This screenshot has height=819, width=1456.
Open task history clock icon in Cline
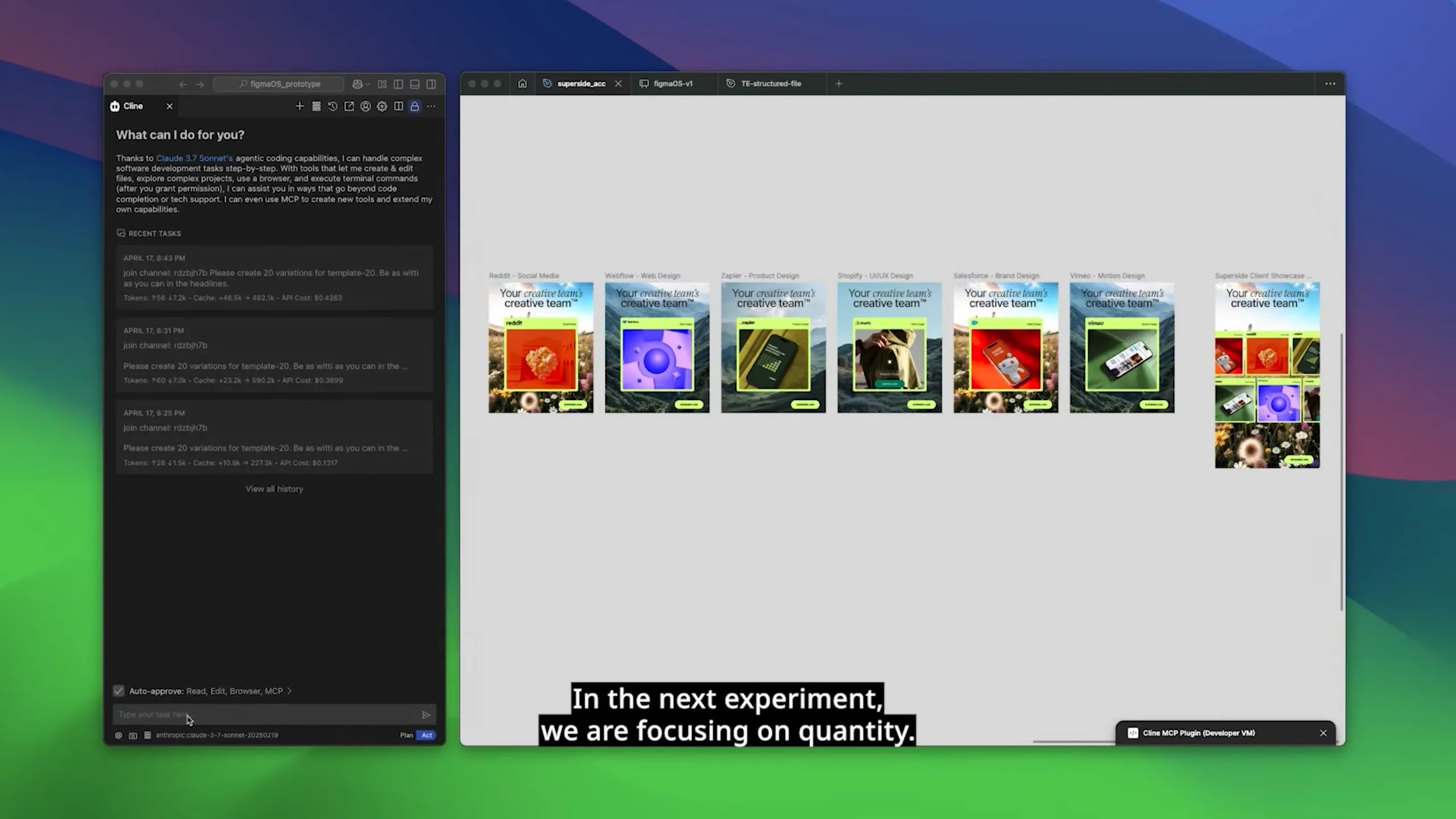tap(333, 106)
